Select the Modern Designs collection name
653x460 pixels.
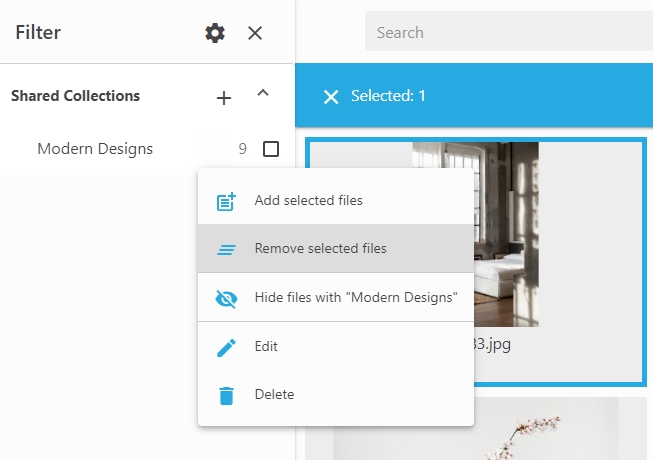click(x=95, y=149)
